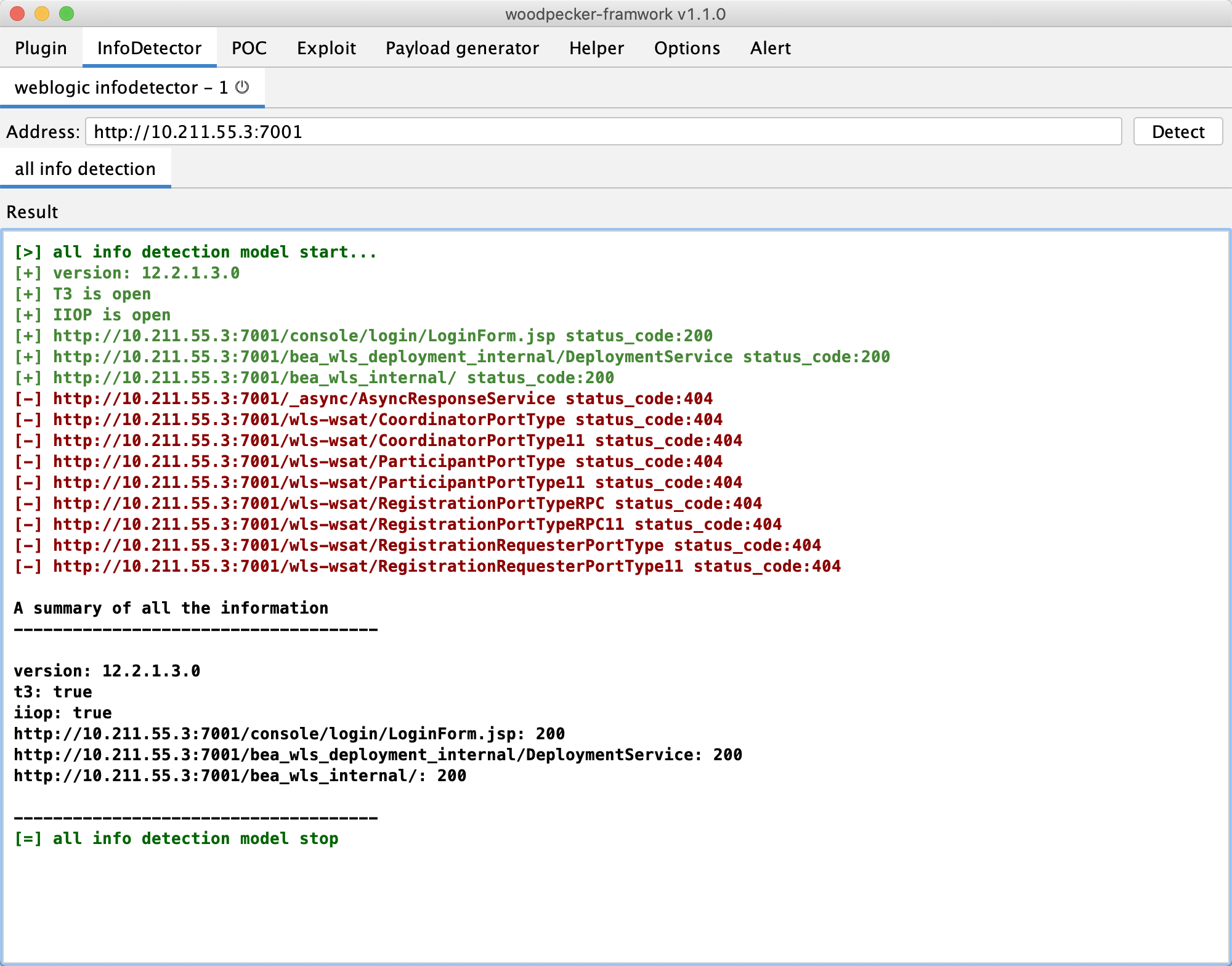The height and width of the screenshot is (966, 1232).
Task: Click the green maximize window button
Action: (67, 14)
